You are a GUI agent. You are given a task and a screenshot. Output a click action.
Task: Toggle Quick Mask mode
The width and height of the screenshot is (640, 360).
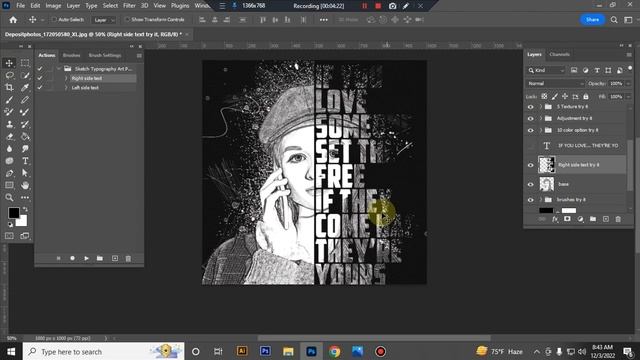click(x=9, y=236)
